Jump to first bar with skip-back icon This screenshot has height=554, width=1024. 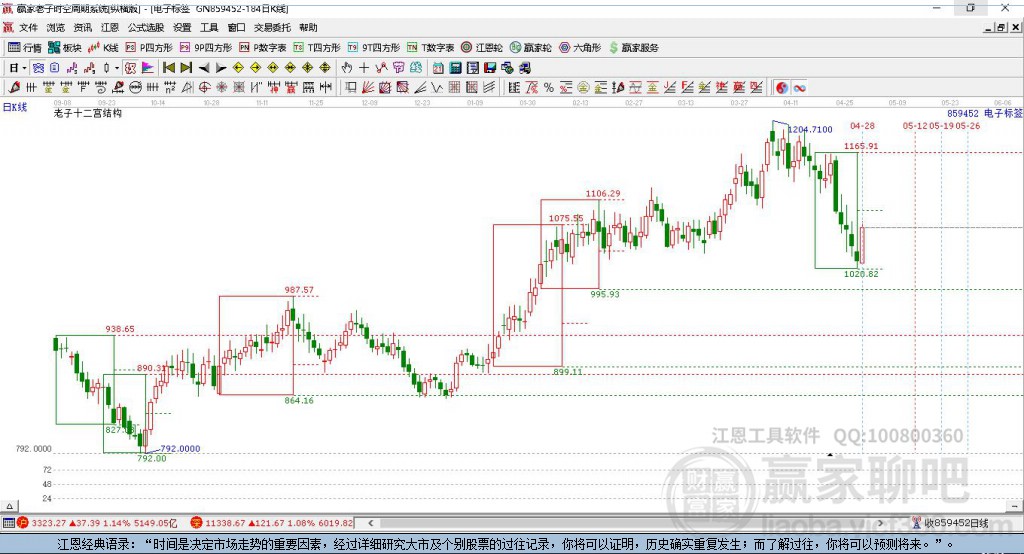(168, 68)
